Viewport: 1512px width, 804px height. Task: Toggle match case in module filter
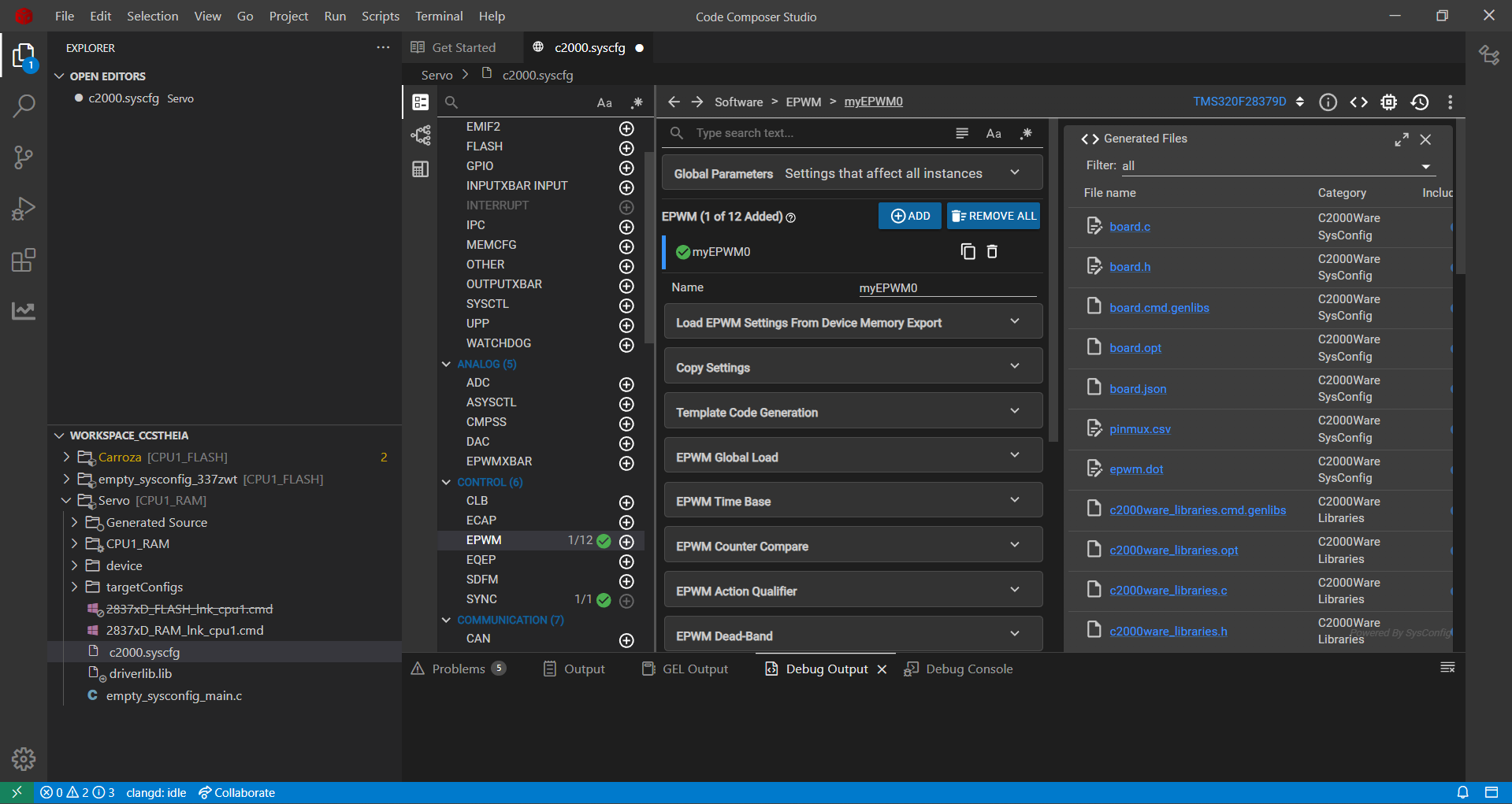coord(604,102)
